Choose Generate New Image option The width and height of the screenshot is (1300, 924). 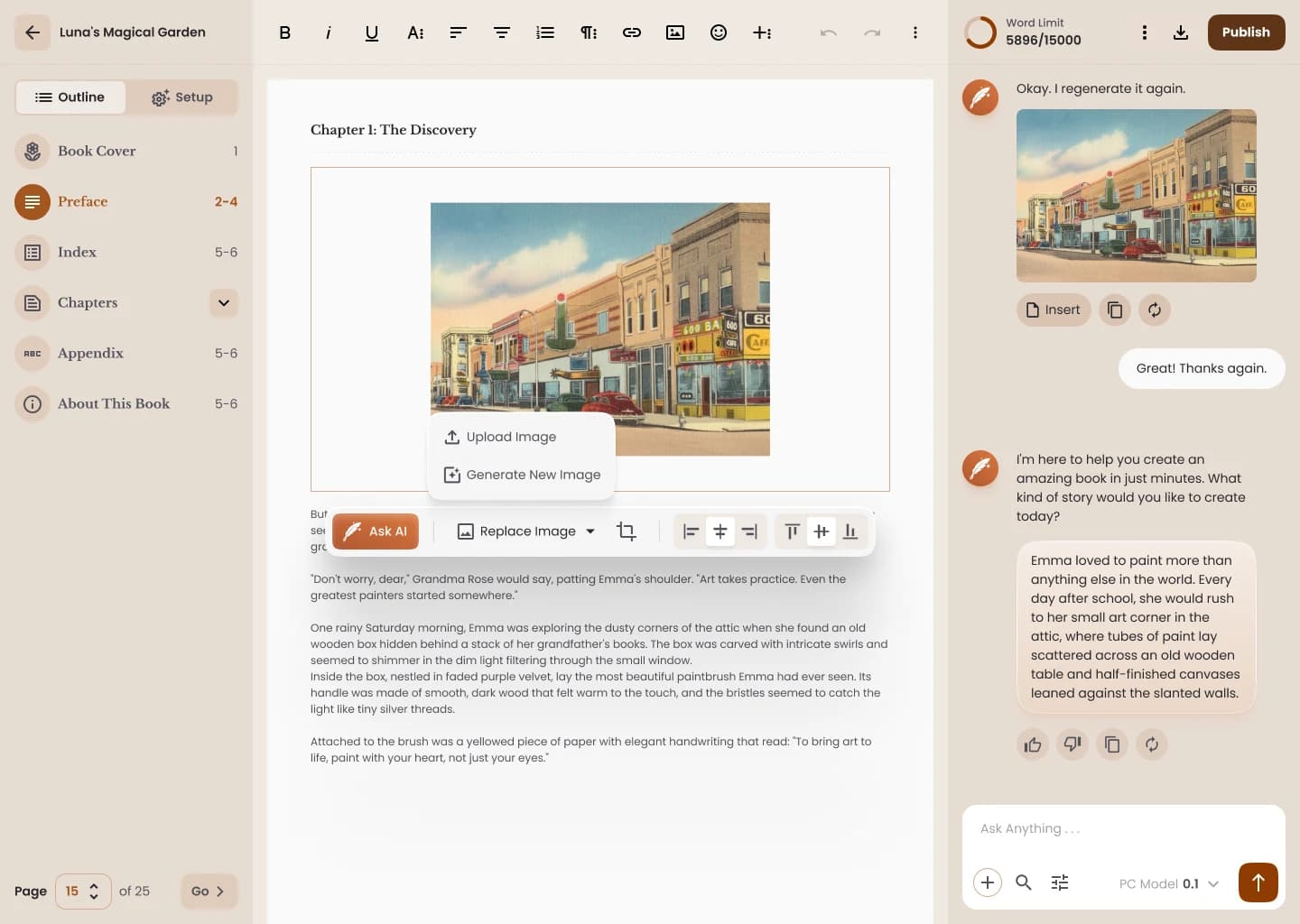tap(521, 475)
